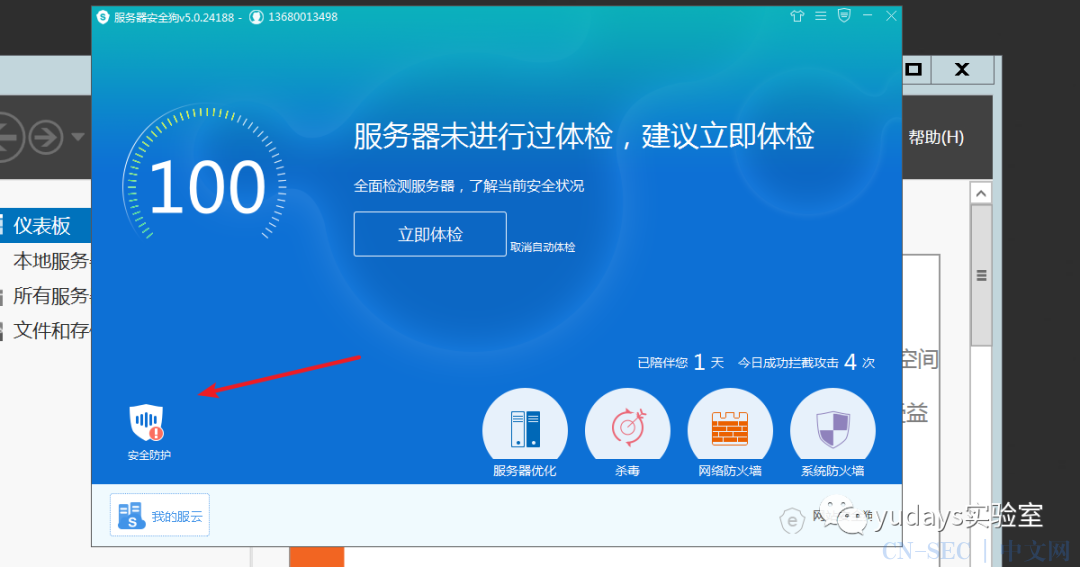Click the skin shirt icon in title bar
The height and width of the screenshot is (567, 1080).
[x=797, y=16]
